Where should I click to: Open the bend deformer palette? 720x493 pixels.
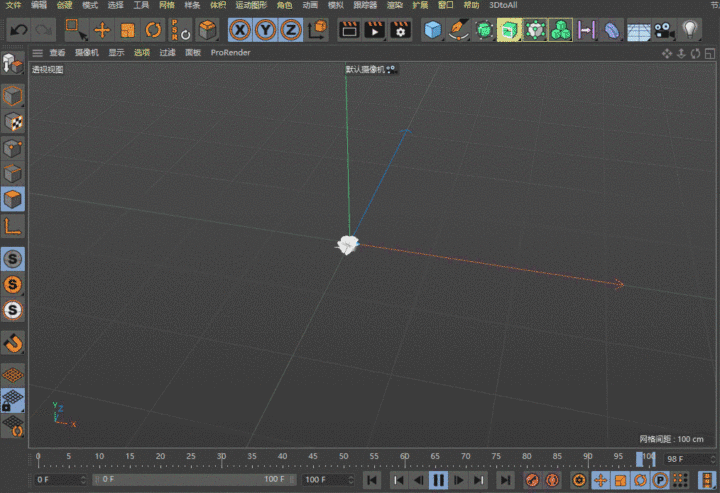(612, 30)
